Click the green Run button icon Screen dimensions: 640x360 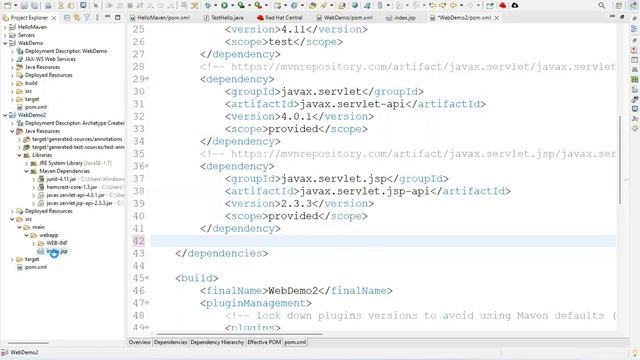click(x=224, y=5)
